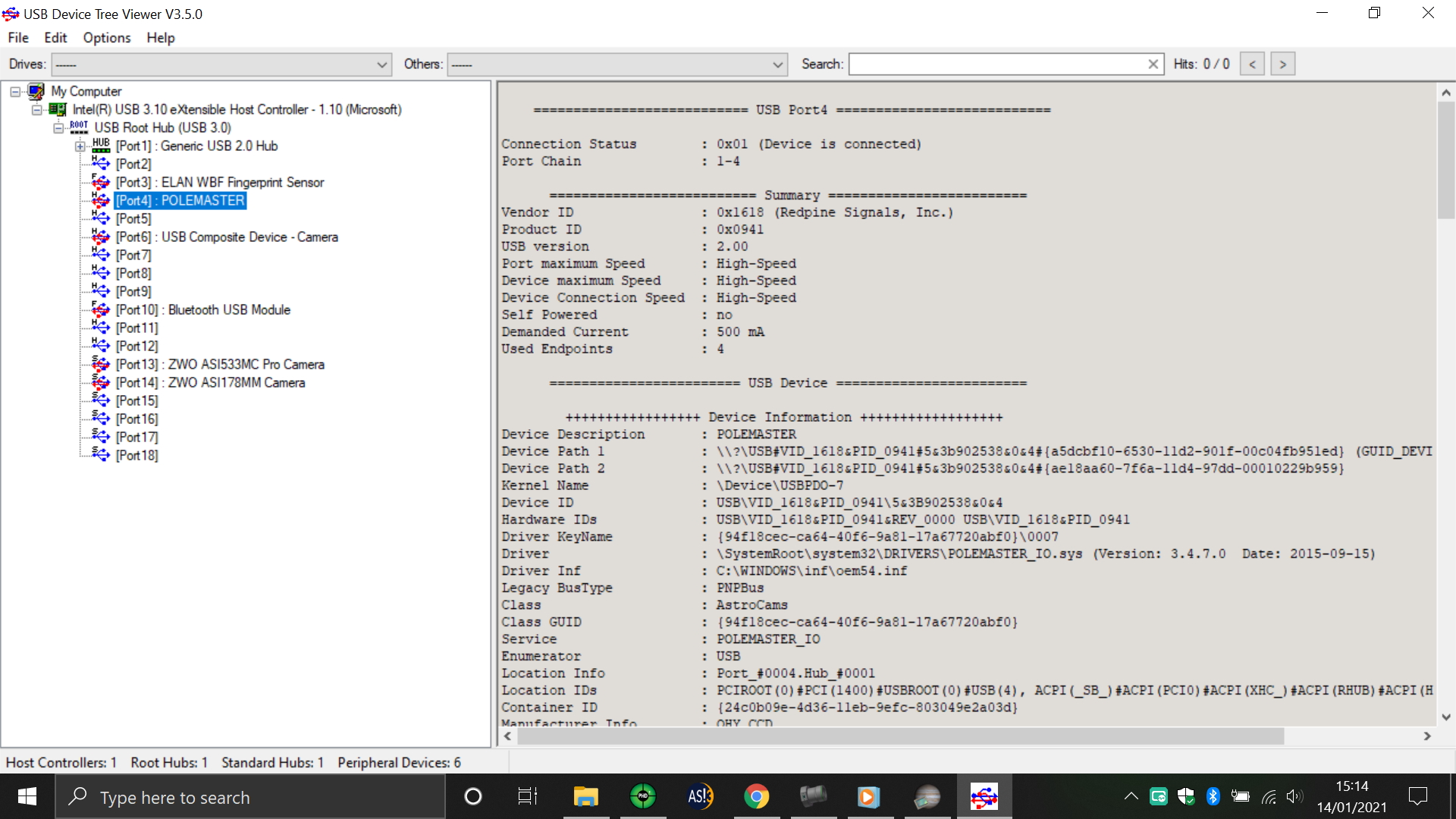Image resolution: width=1456 pixels, height=819 pixels.
Task: Open the Help menu
Action: tap(161, 38)
